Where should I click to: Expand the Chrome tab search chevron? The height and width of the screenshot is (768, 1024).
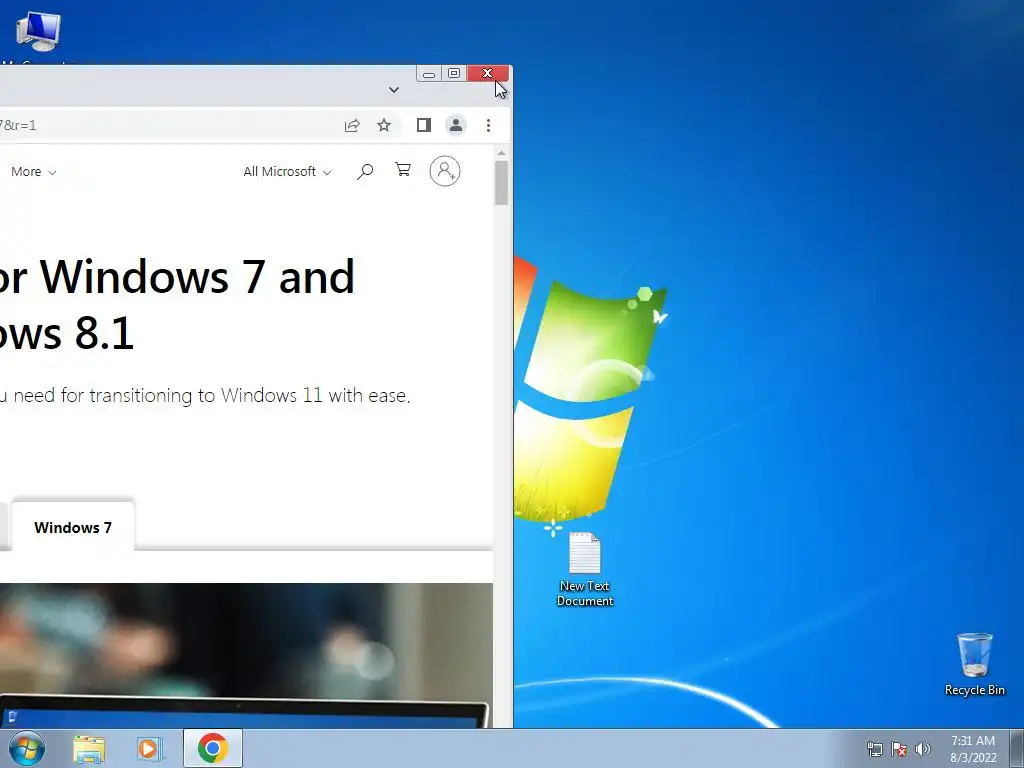coord(394,89)
